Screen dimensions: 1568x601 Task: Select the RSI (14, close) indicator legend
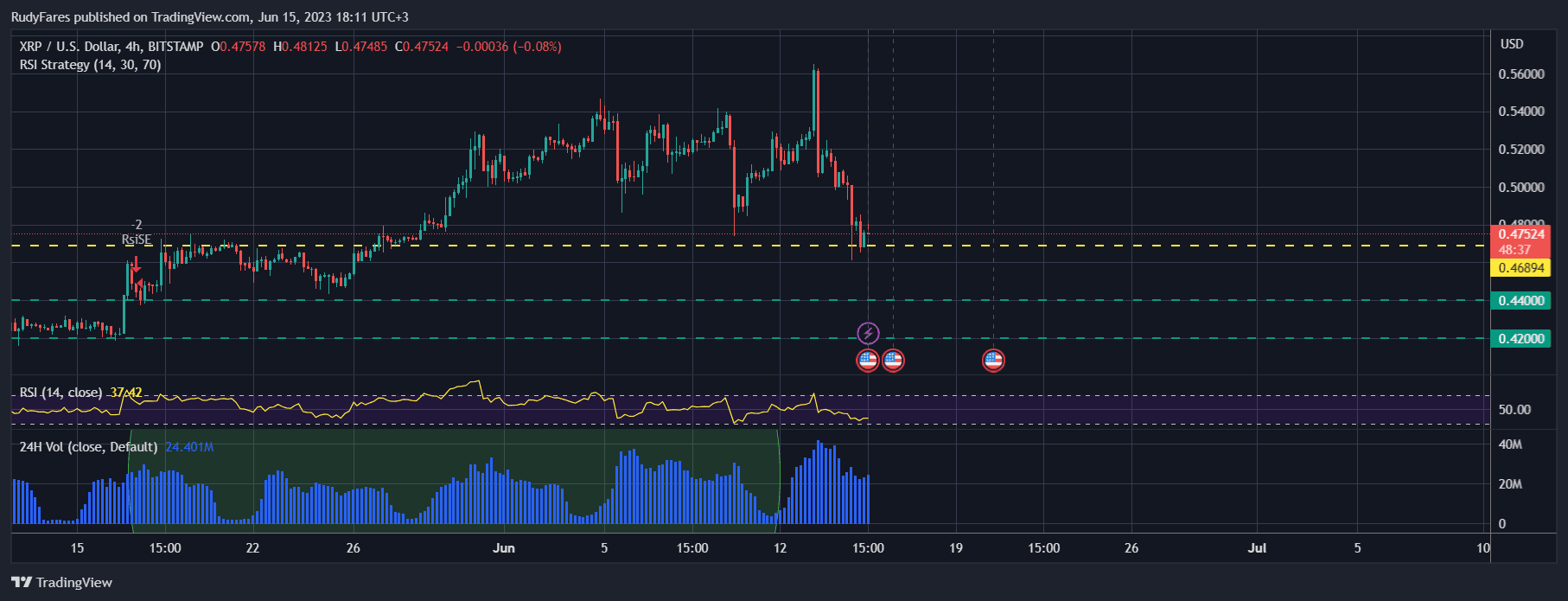click(61, 393)
